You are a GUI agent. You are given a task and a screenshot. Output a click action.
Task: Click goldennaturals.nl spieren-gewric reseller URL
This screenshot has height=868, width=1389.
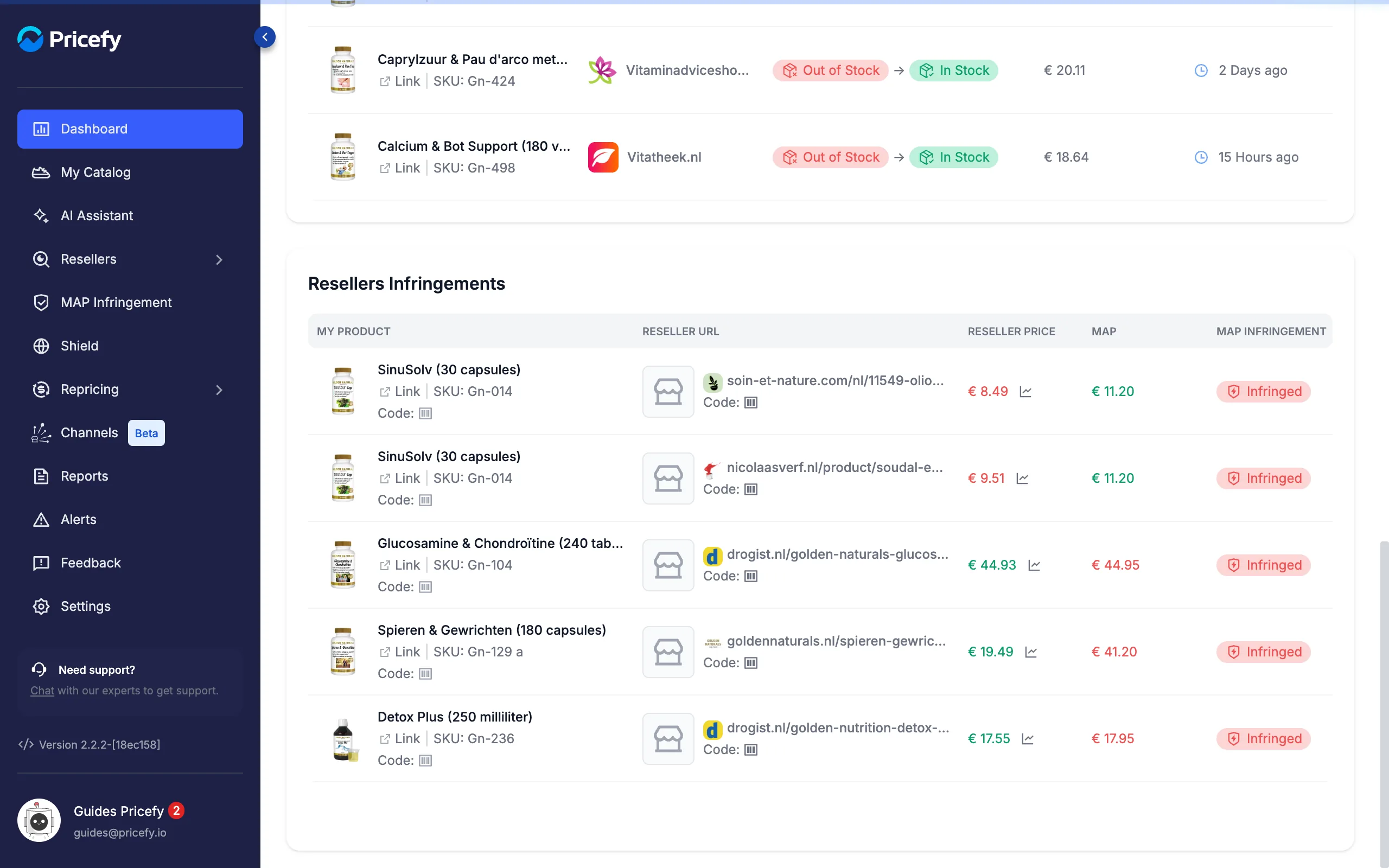point(836,641)
